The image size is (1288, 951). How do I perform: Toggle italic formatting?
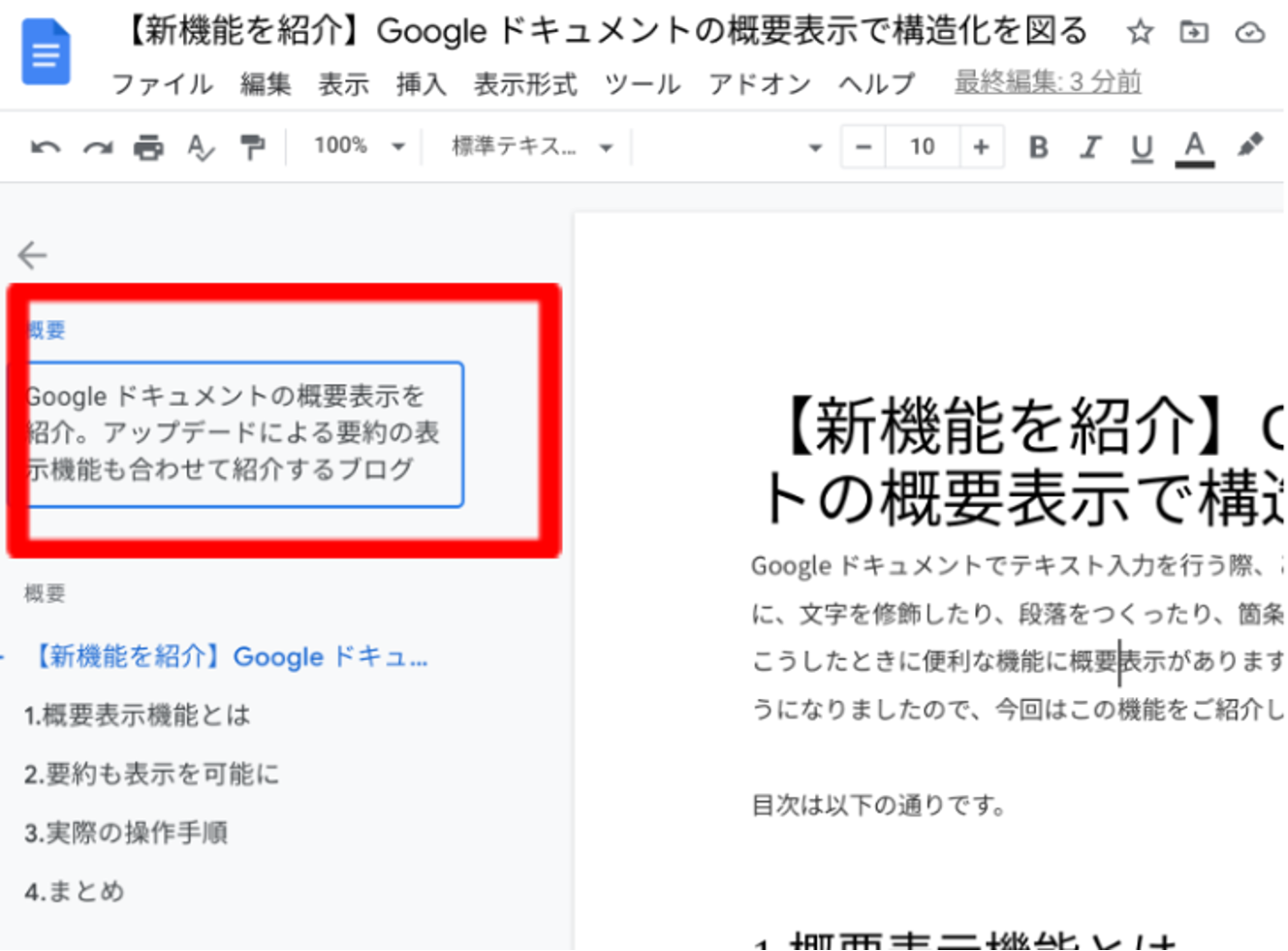tap(1090, 147)
